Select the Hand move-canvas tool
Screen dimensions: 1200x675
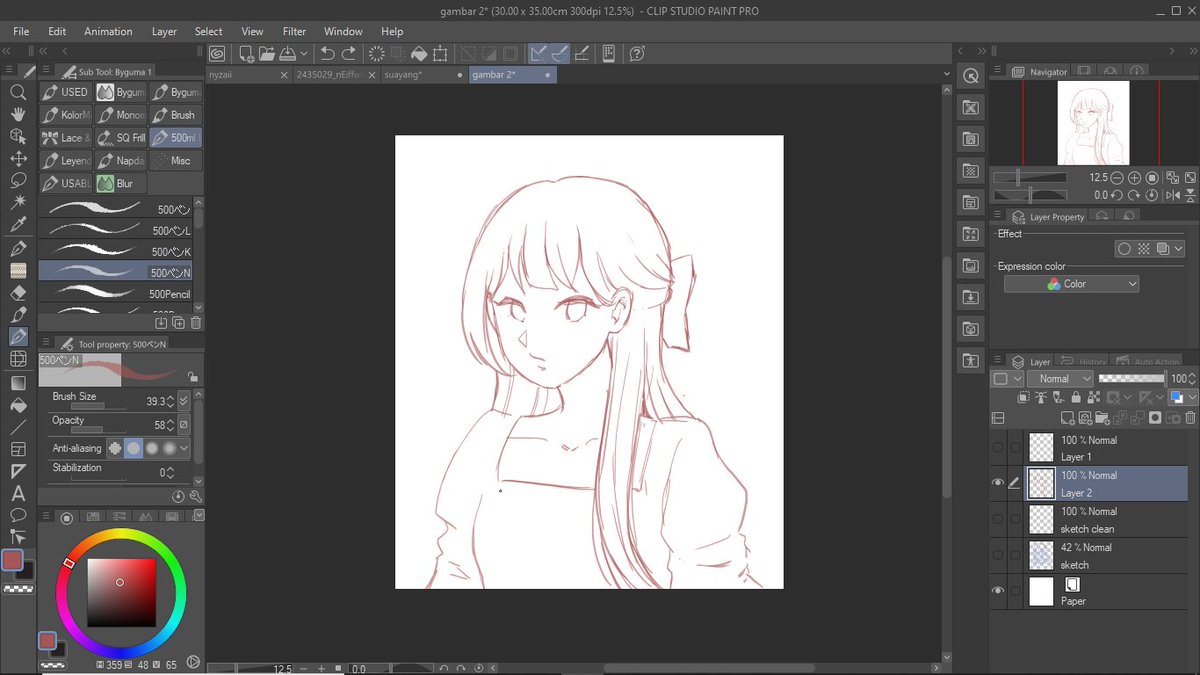click(x=18, y=114)
